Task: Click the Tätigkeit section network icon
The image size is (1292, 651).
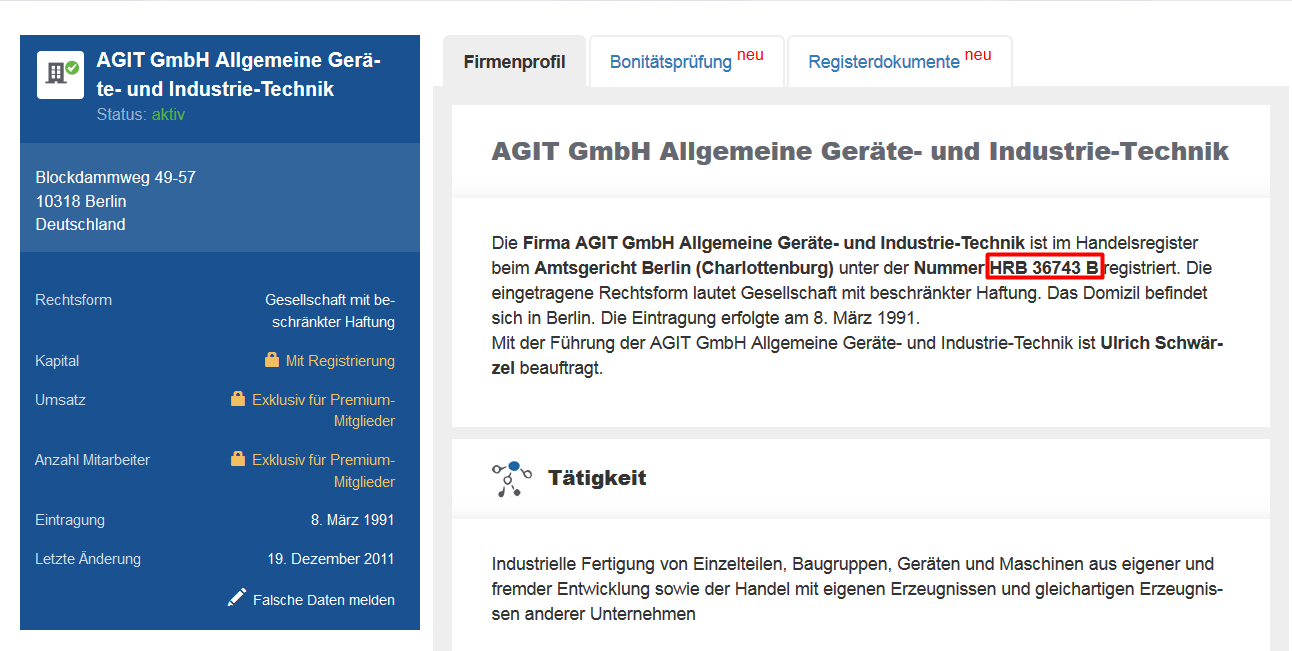Action: click(x=511, y=479)
